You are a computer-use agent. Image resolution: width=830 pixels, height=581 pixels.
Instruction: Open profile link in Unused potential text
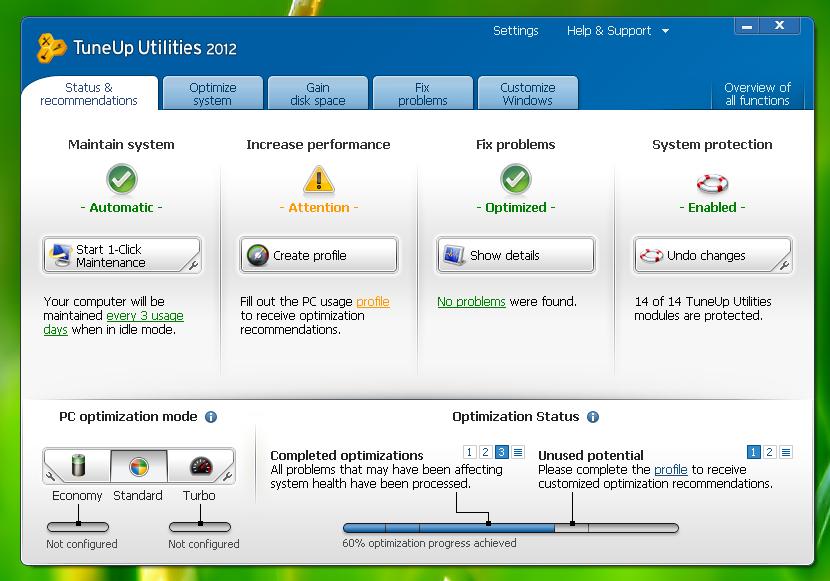[x=671, y=470]
